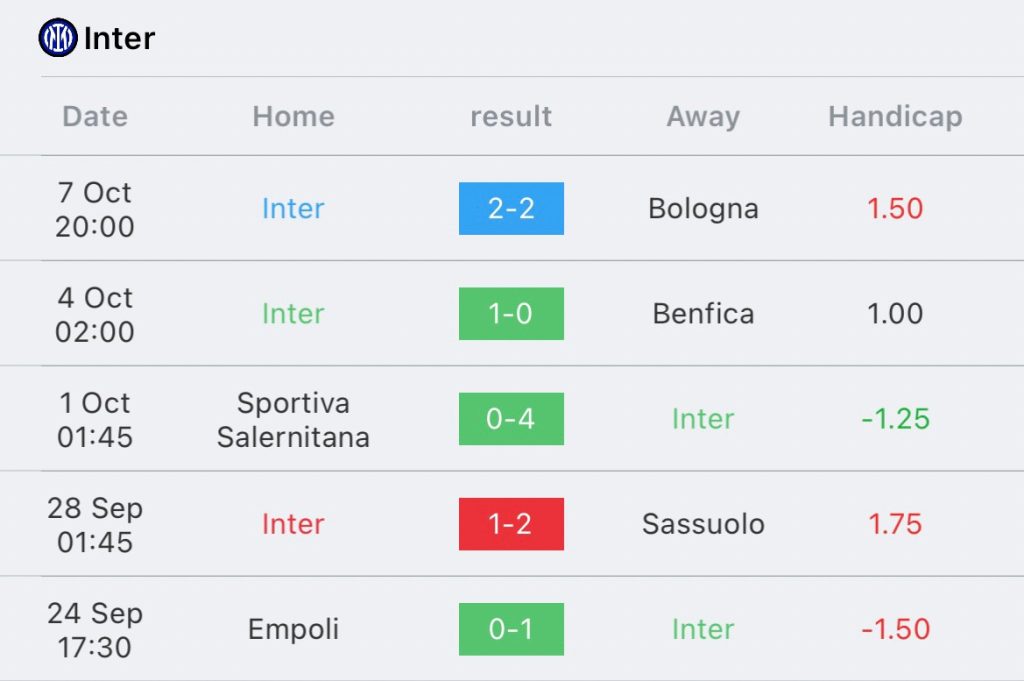The height and width of the screenshot is (681, 1024).
Task: Open the Bologna team name
Action: (703, 209)
